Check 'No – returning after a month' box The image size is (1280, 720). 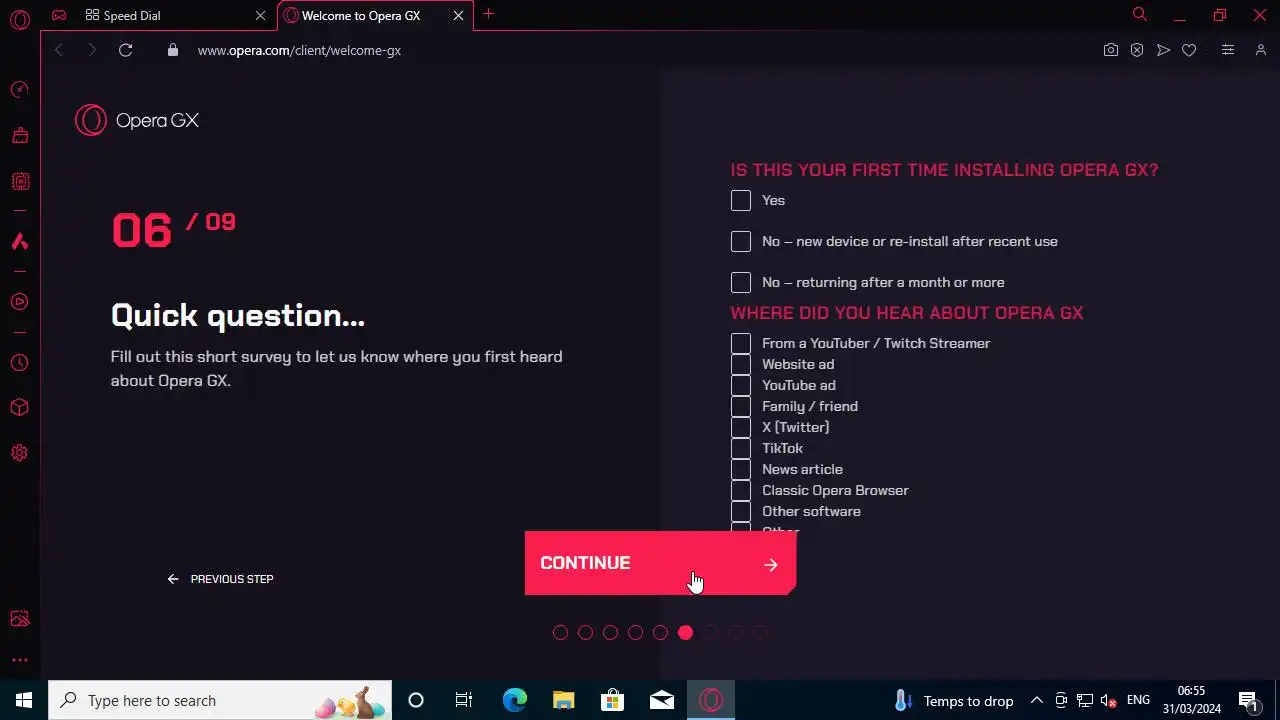(741, 283)
